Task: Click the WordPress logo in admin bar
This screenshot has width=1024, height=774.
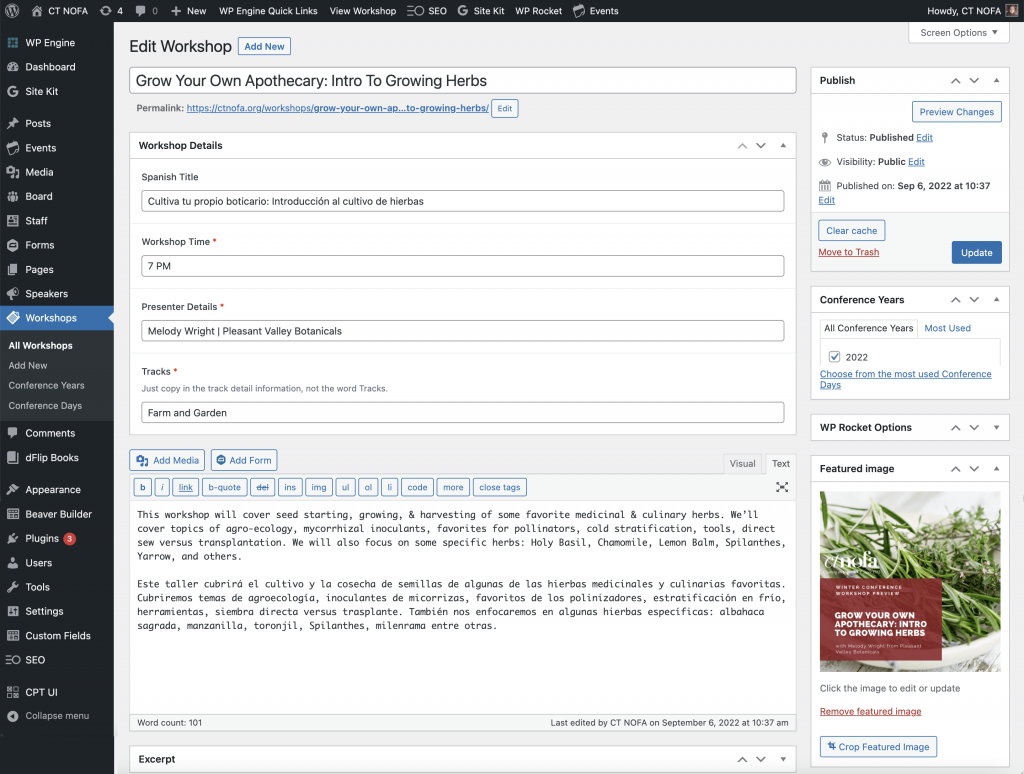Action: click(13, 11)
